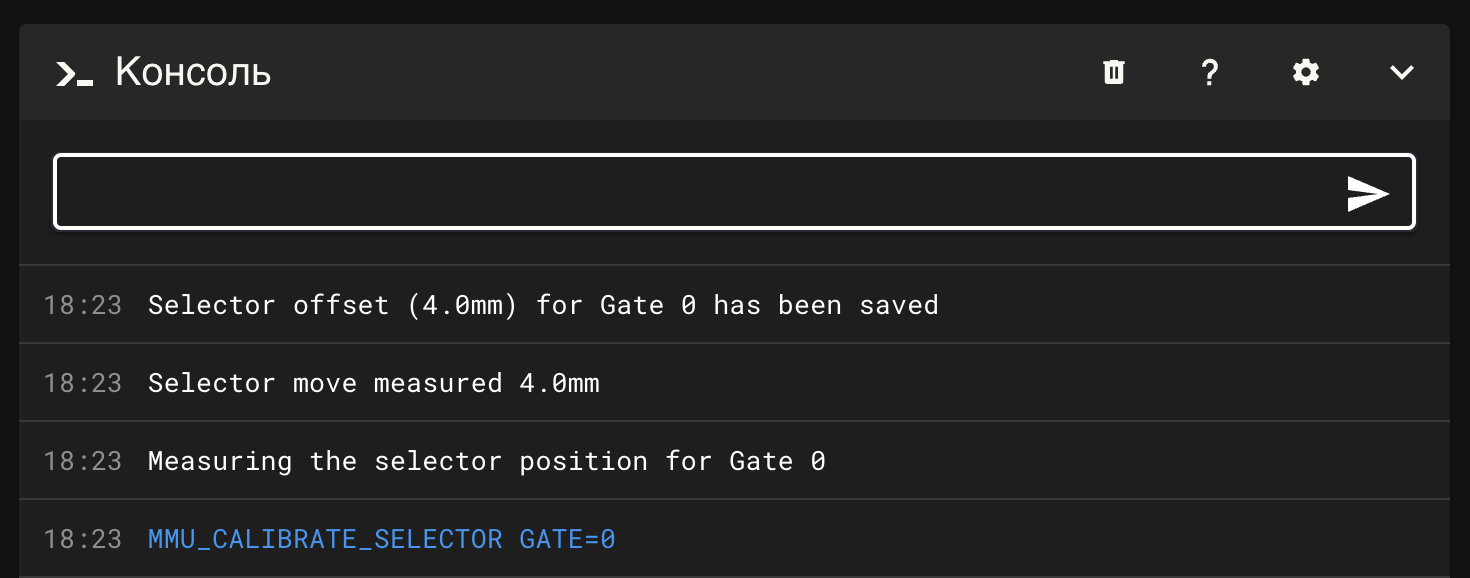Click 'has been saved' text in first log line
Image resolution: width=1470 pixels, height=578 pixels.
826,305
